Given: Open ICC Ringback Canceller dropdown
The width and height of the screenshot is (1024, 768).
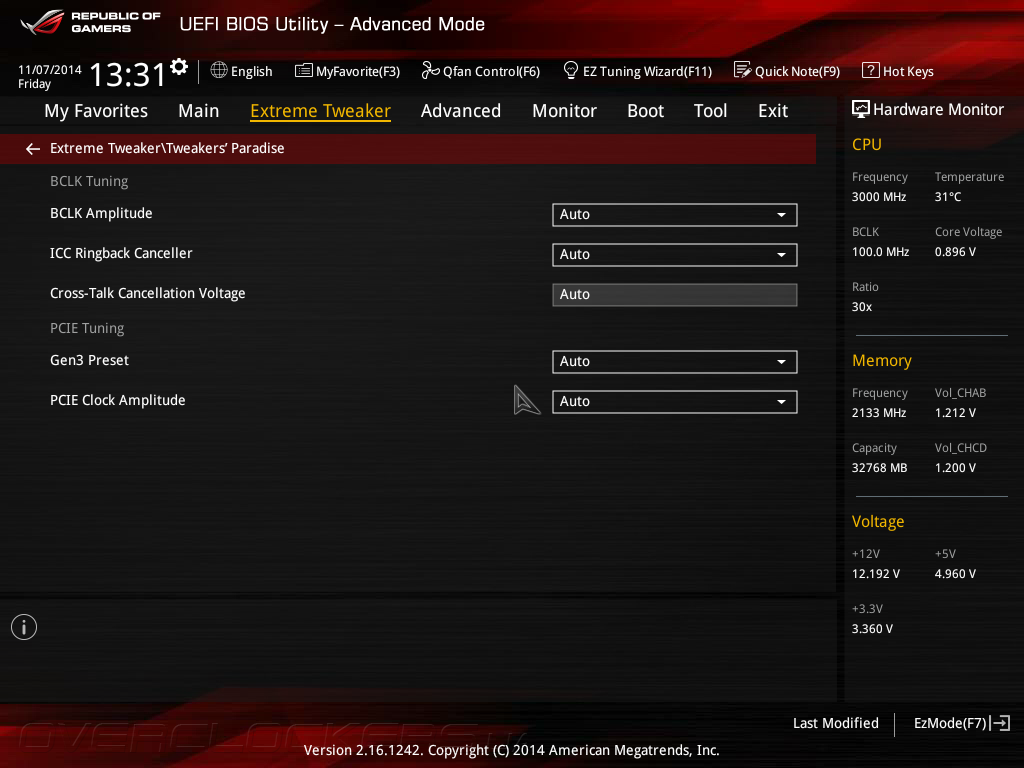Looking at the screenshot, I should (675, 255).
